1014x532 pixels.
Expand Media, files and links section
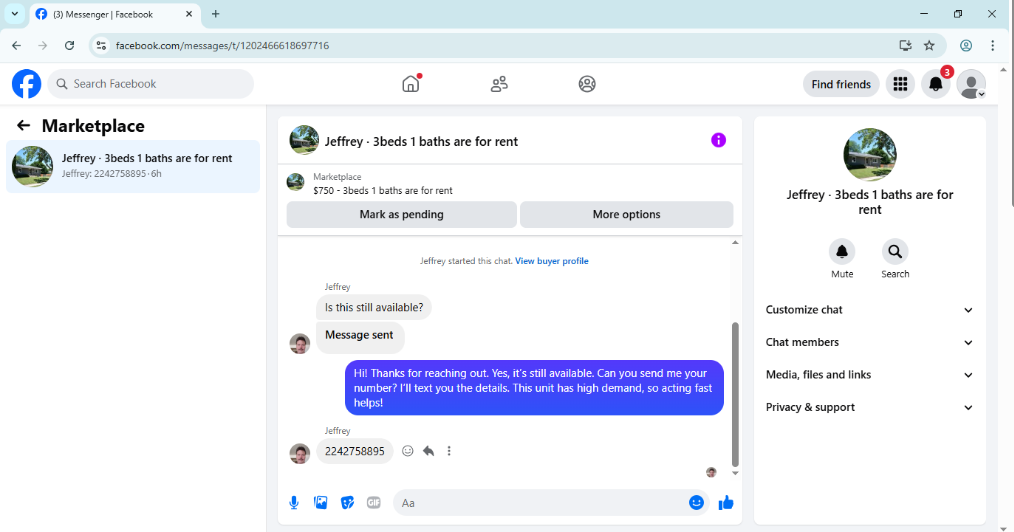pyautogui.click(x=869, y=375)
